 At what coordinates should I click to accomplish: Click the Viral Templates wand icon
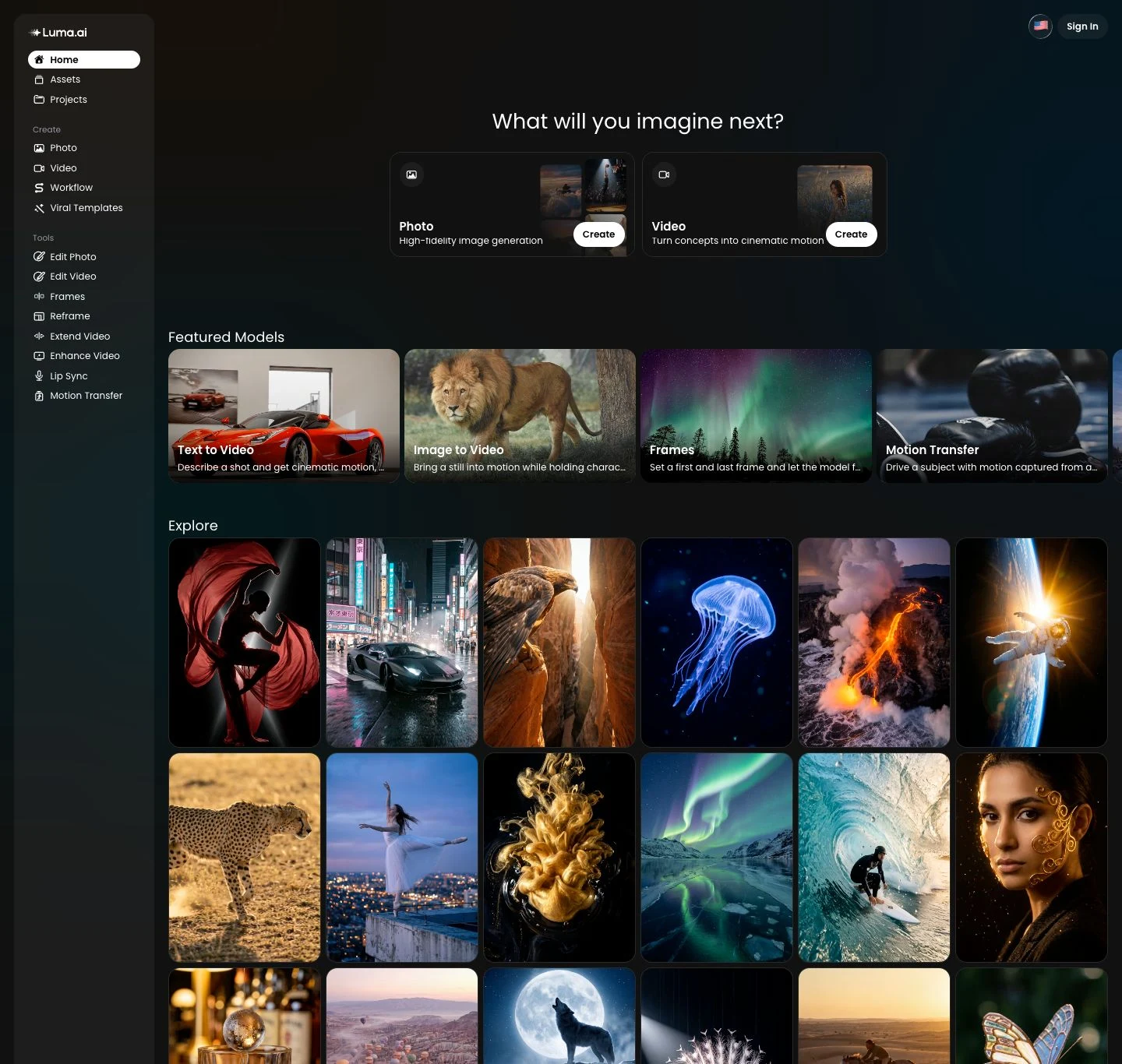click(39, 208)
